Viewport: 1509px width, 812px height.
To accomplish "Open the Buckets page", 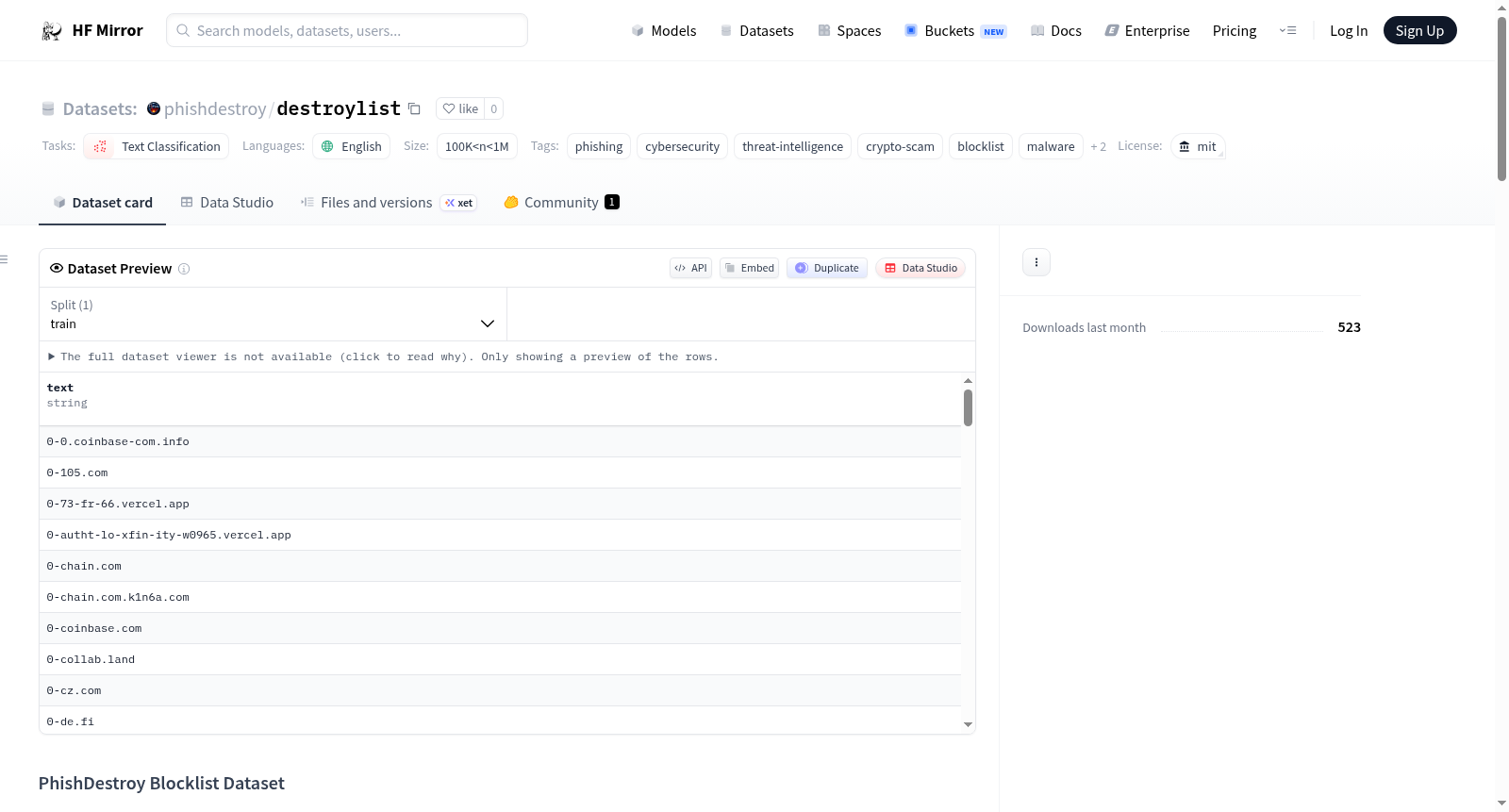I will click(x=955, y=31).
